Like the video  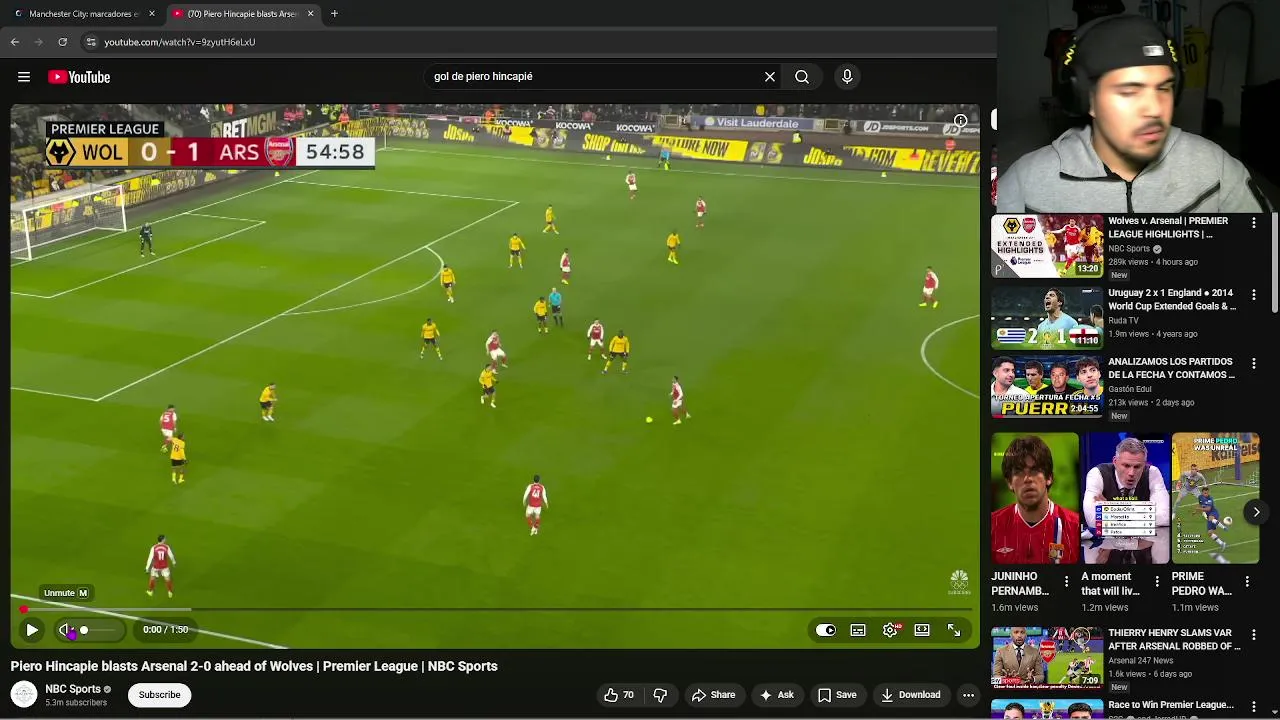coord(618,695)
